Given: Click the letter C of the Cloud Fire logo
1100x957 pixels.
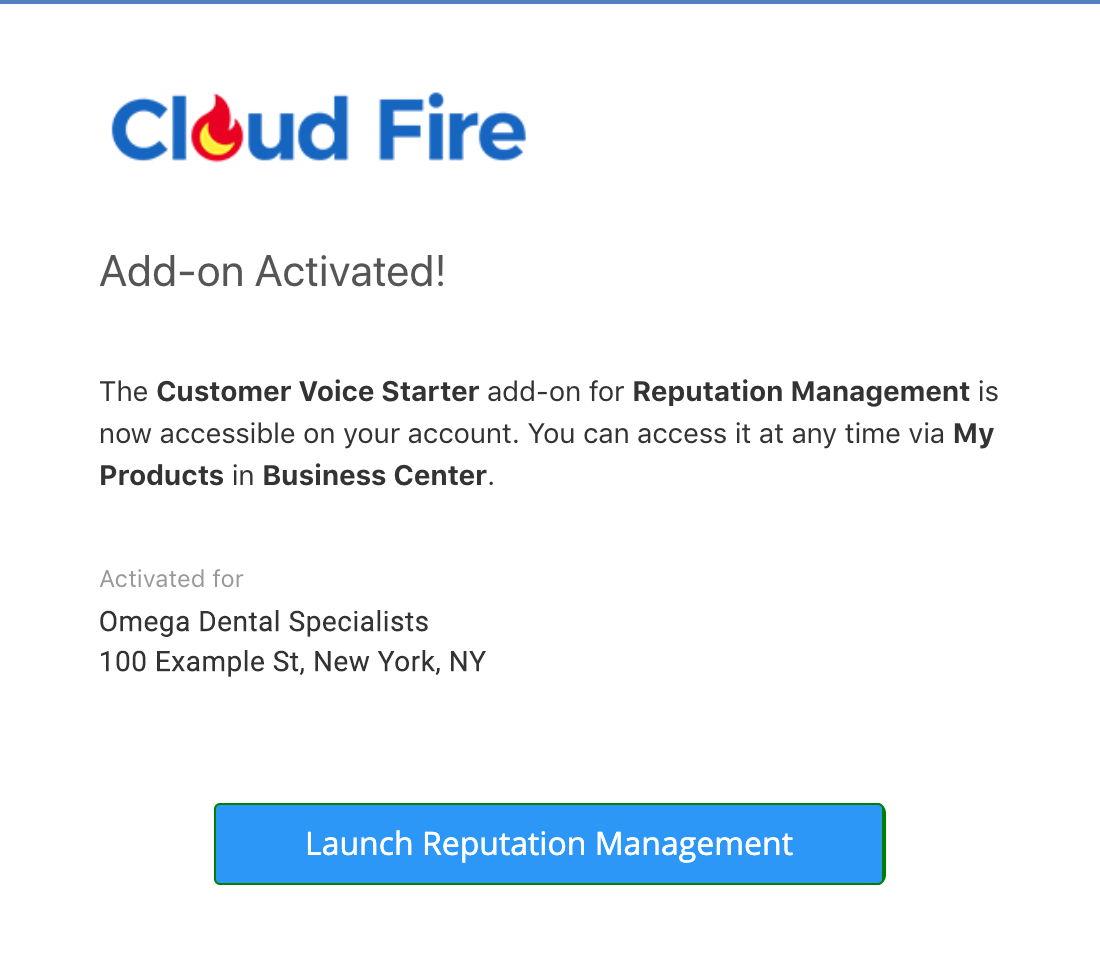Looking at the screenshot, I should click(x=139, y=129).
